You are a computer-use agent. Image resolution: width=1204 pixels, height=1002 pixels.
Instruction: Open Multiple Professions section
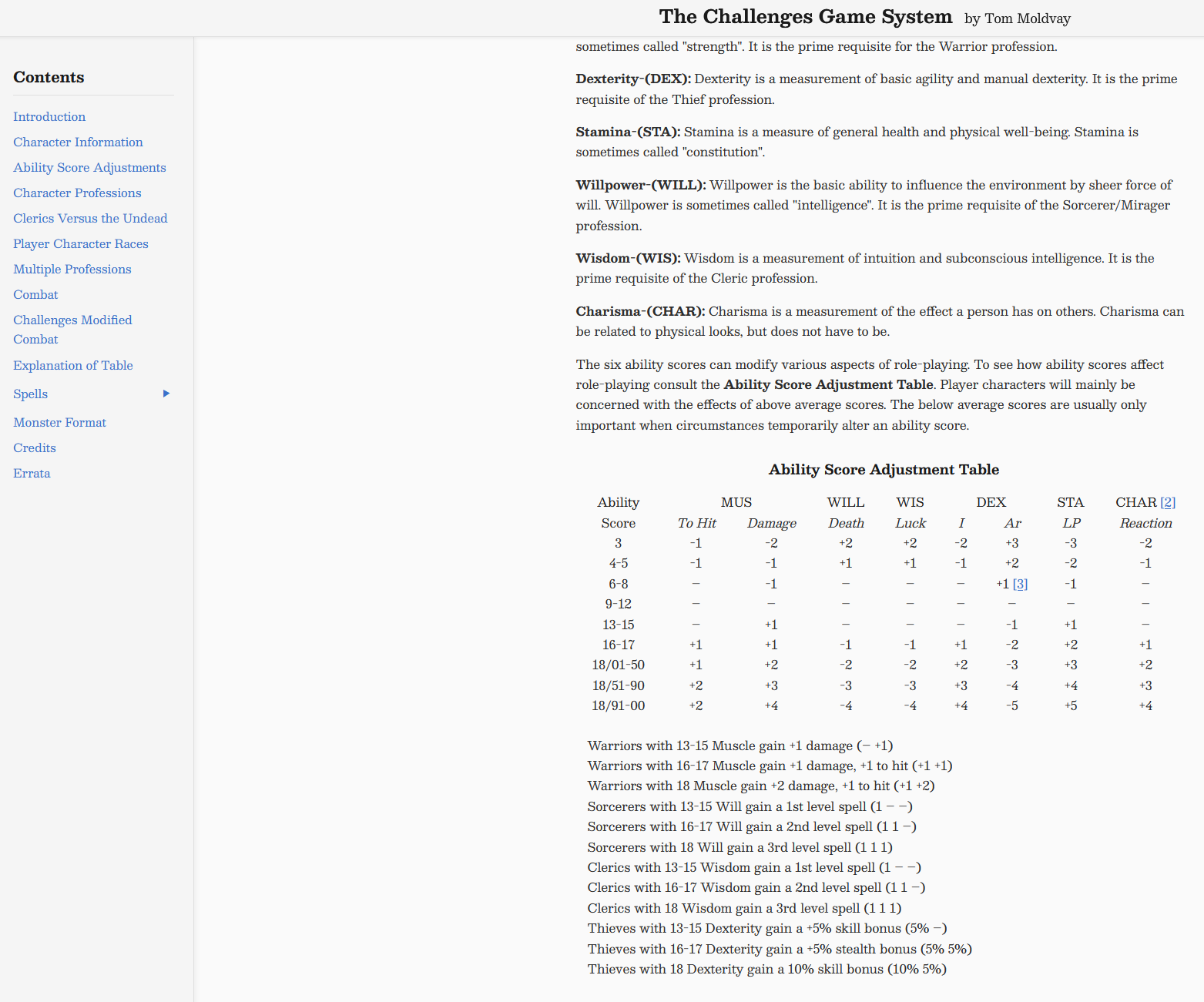[72, 269]
